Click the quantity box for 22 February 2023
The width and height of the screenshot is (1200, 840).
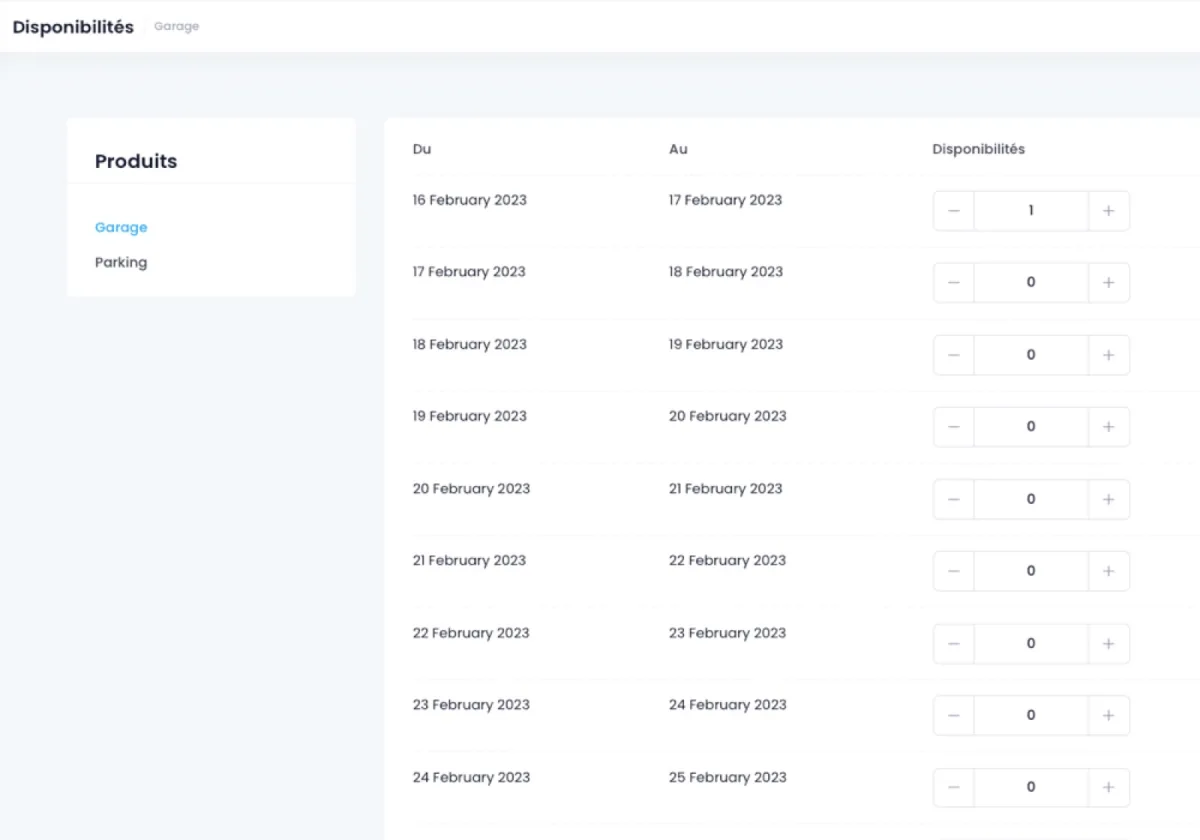click(1031, 644)
